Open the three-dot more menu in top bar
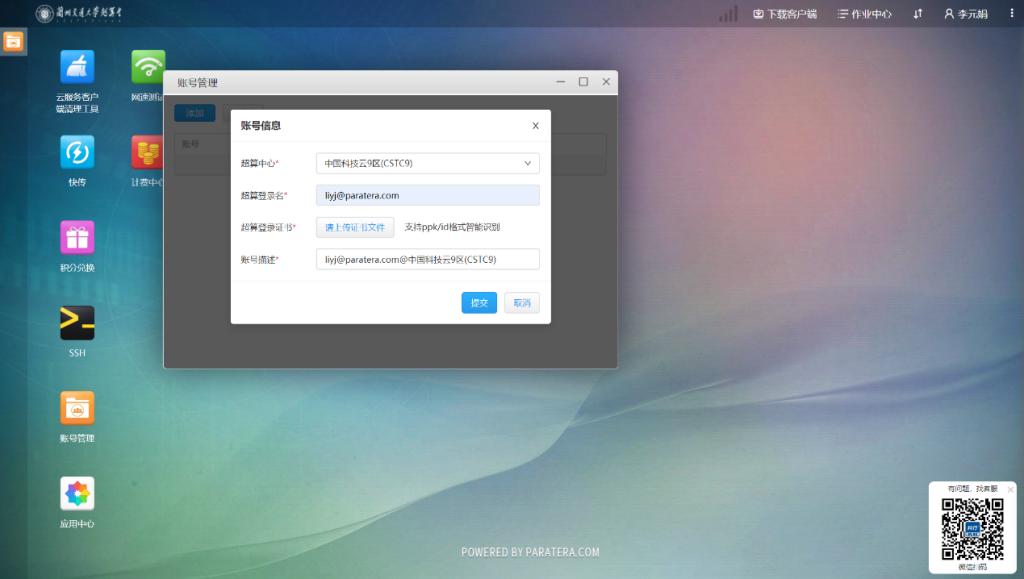The width and height of the screenshot is (1024, 579). pyautogui.click(x=1012, y=14)
